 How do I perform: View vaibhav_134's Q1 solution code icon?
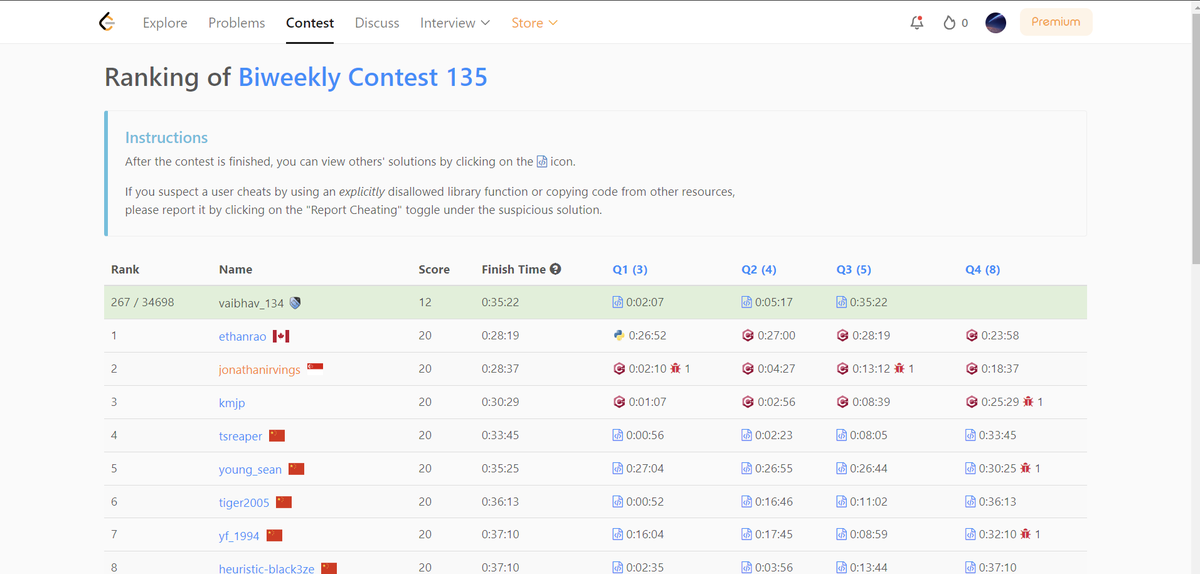[618, 302]
